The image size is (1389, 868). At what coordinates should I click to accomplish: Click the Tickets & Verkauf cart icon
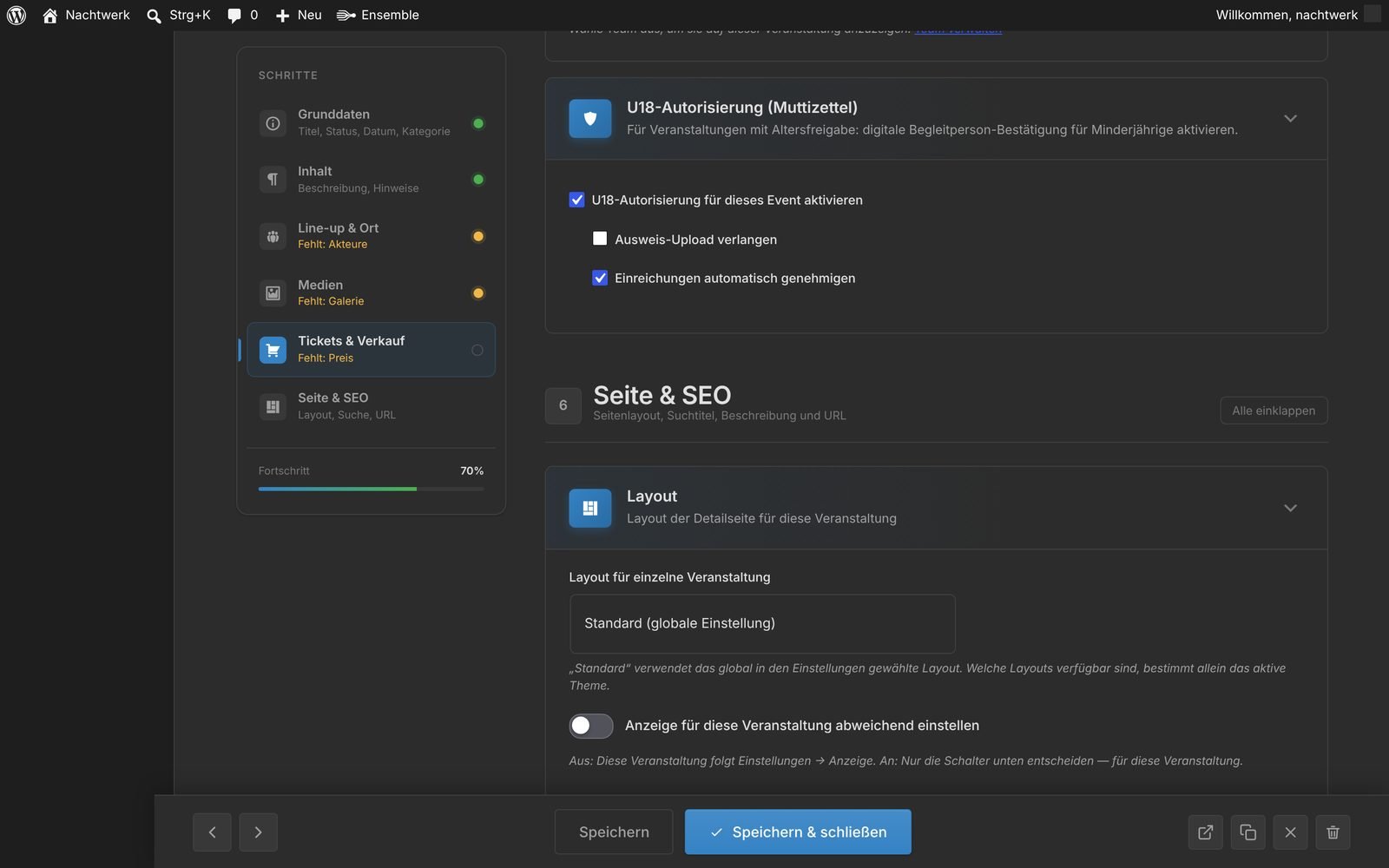tap(273, 350)
